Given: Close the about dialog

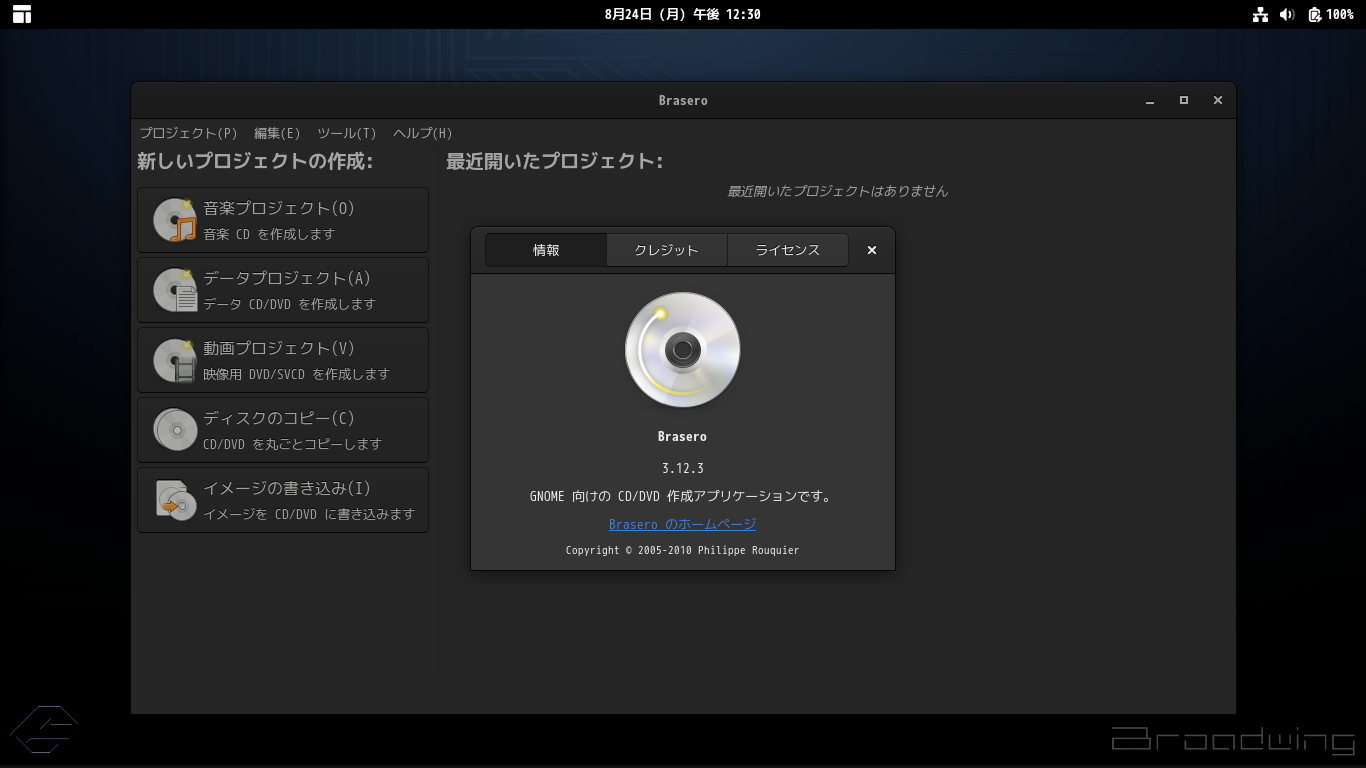Looking at the screenshot, I should coord(872,250).
